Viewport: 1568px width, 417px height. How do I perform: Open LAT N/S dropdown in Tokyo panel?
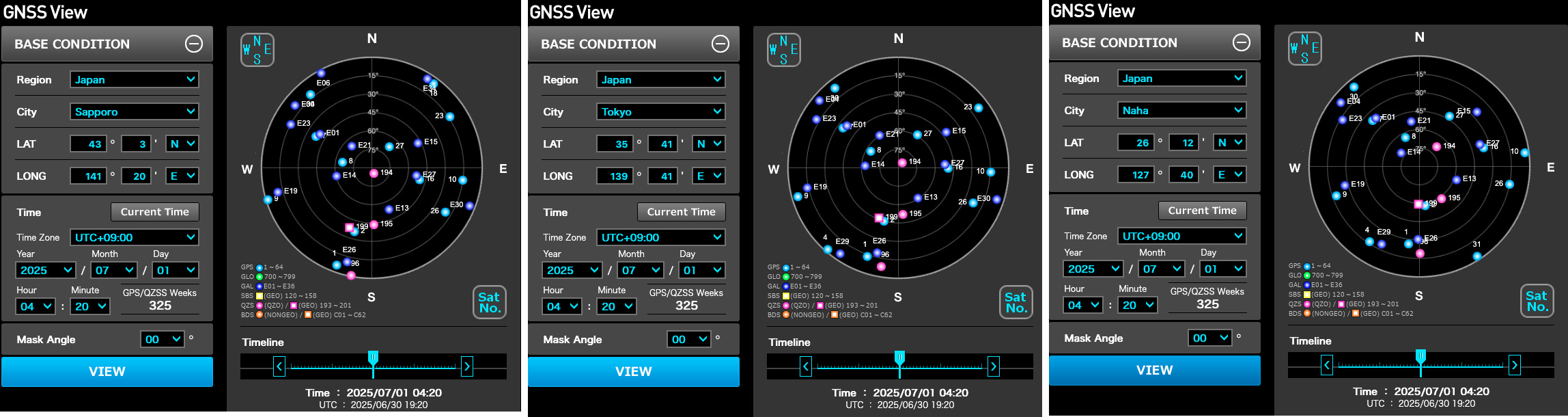tap(709, 144)
